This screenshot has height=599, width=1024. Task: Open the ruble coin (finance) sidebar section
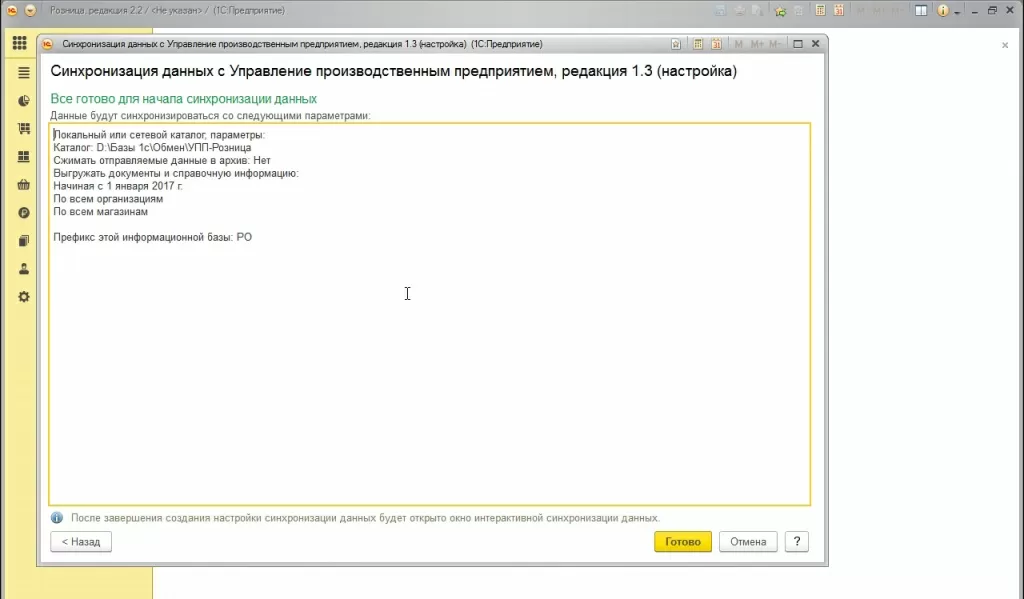24,213
